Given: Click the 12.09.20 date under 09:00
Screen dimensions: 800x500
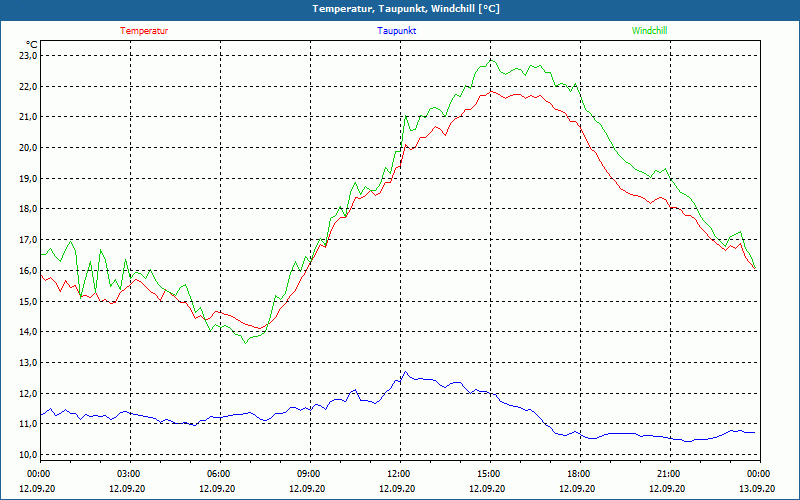Looking at the screenshot, I should 307,488.
